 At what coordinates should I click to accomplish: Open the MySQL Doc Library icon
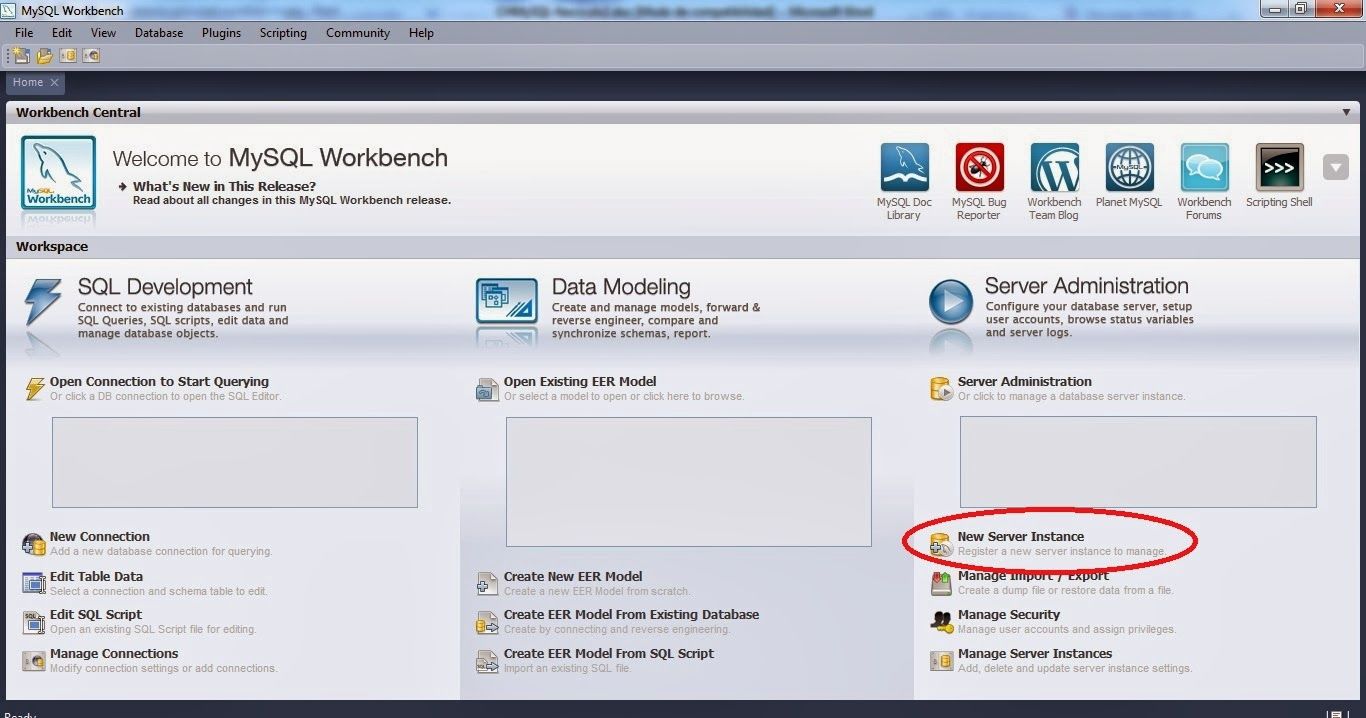(x=904, y=168)
